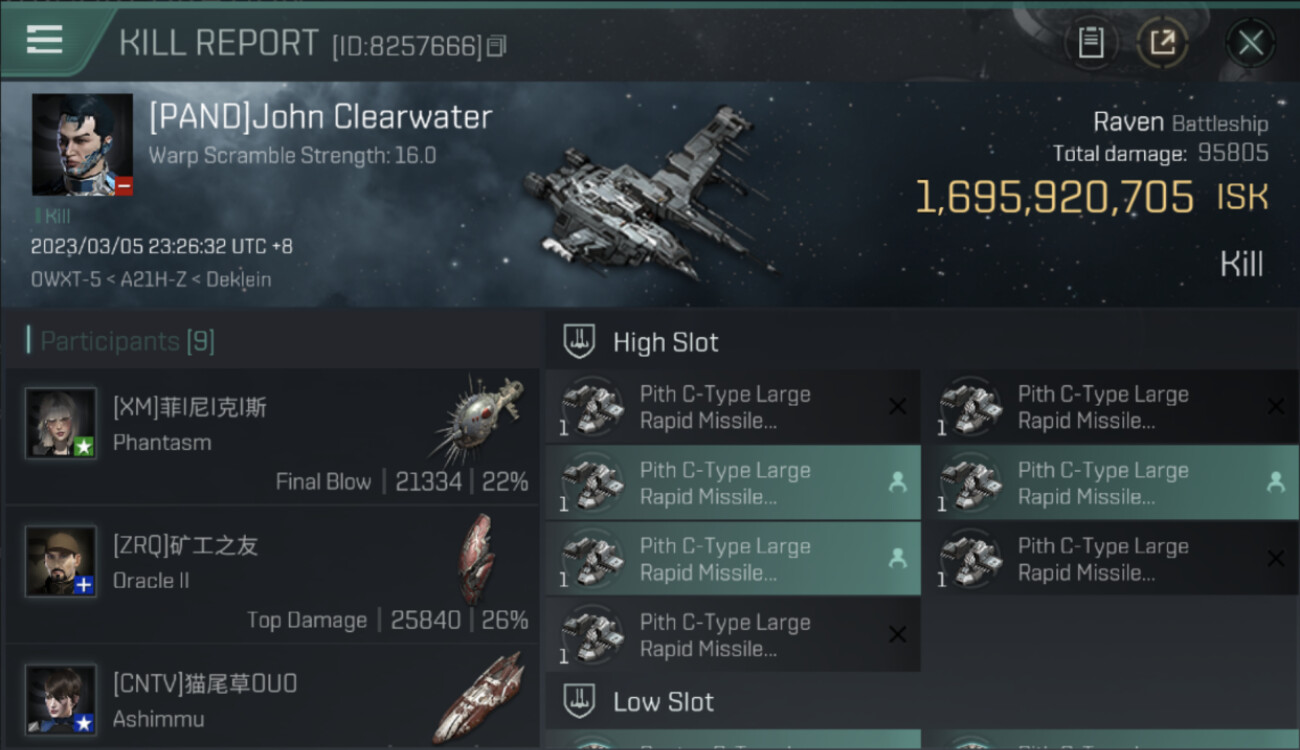Viewport: 1300px width, 750px height.
Task: Click the Low Slot shield icon
Action: point(580,701)
